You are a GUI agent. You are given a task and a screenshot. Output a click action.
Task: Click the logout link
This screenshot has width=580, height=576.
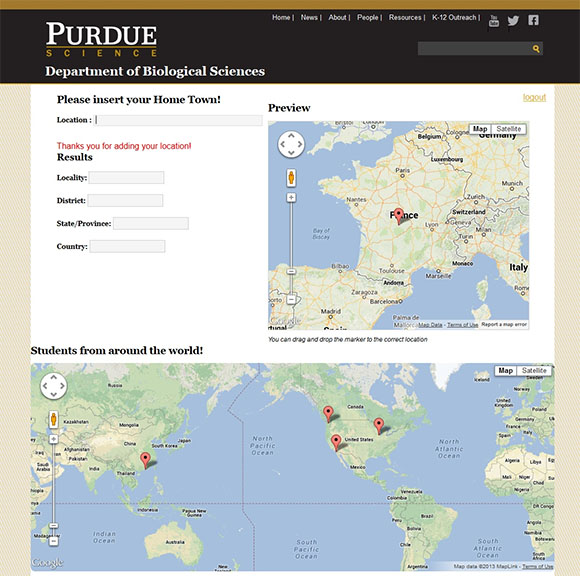coord(534,97)
